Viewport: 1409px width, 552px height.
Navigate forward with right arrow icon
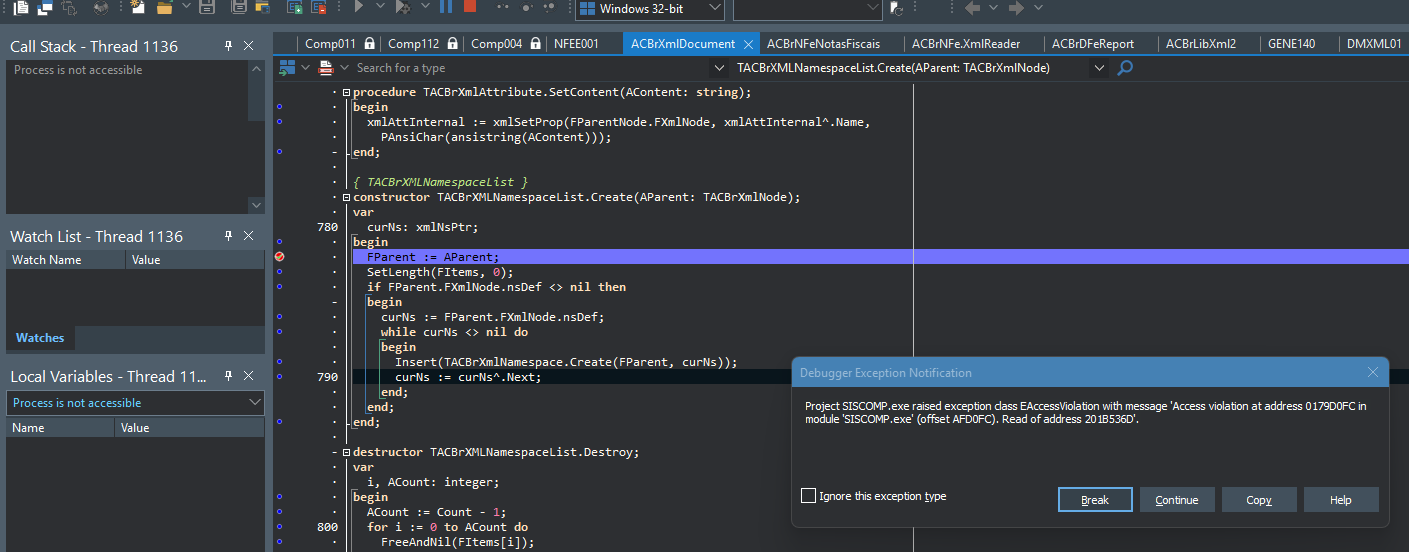coord(1016,8)
